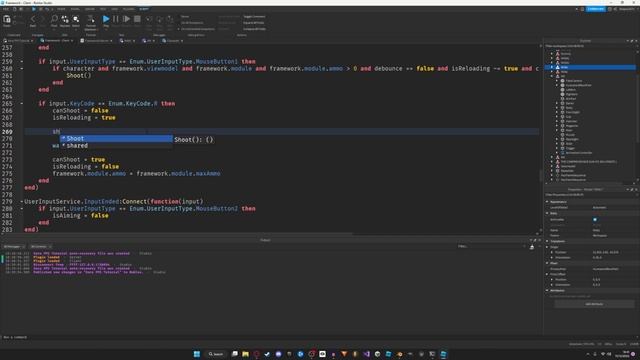The image size is (640, 360).
Task: Start the game with the Play button
Action: 106,19
